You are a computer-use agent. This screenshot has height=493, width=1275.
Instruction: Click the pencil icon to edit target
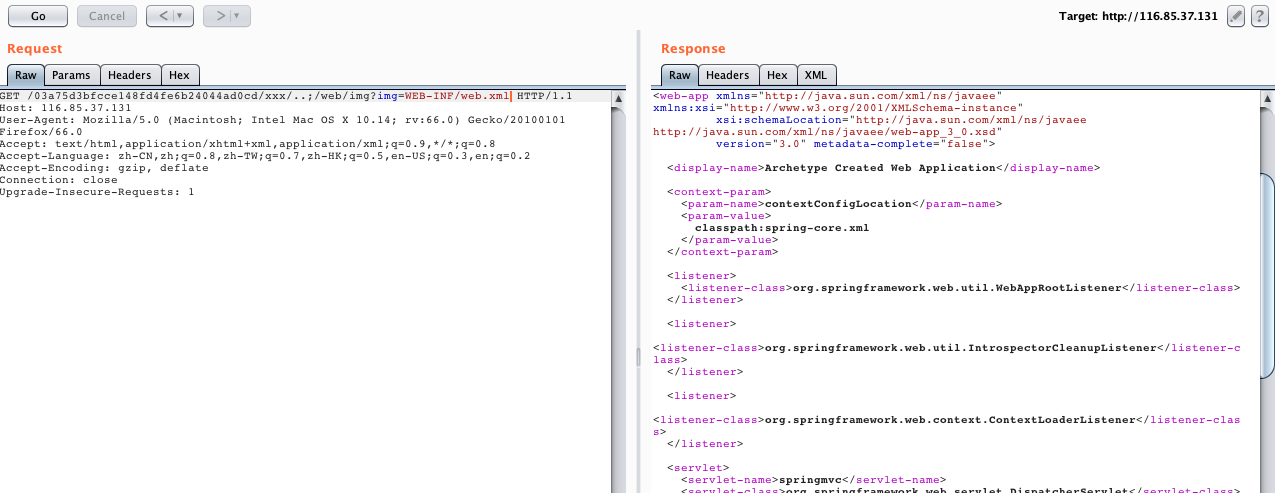coord(1235,16)
